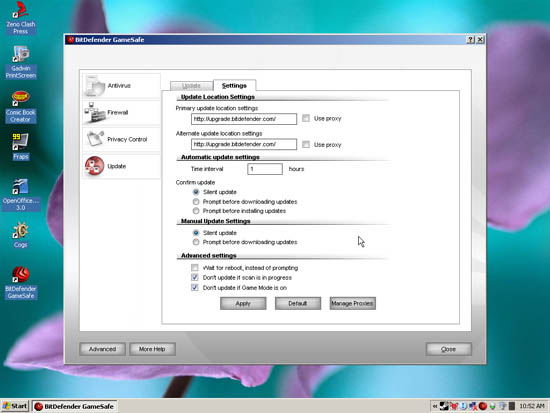Click the network disconnected tray icon
Viewport: 550px width, 413px height.
point(473,406)
